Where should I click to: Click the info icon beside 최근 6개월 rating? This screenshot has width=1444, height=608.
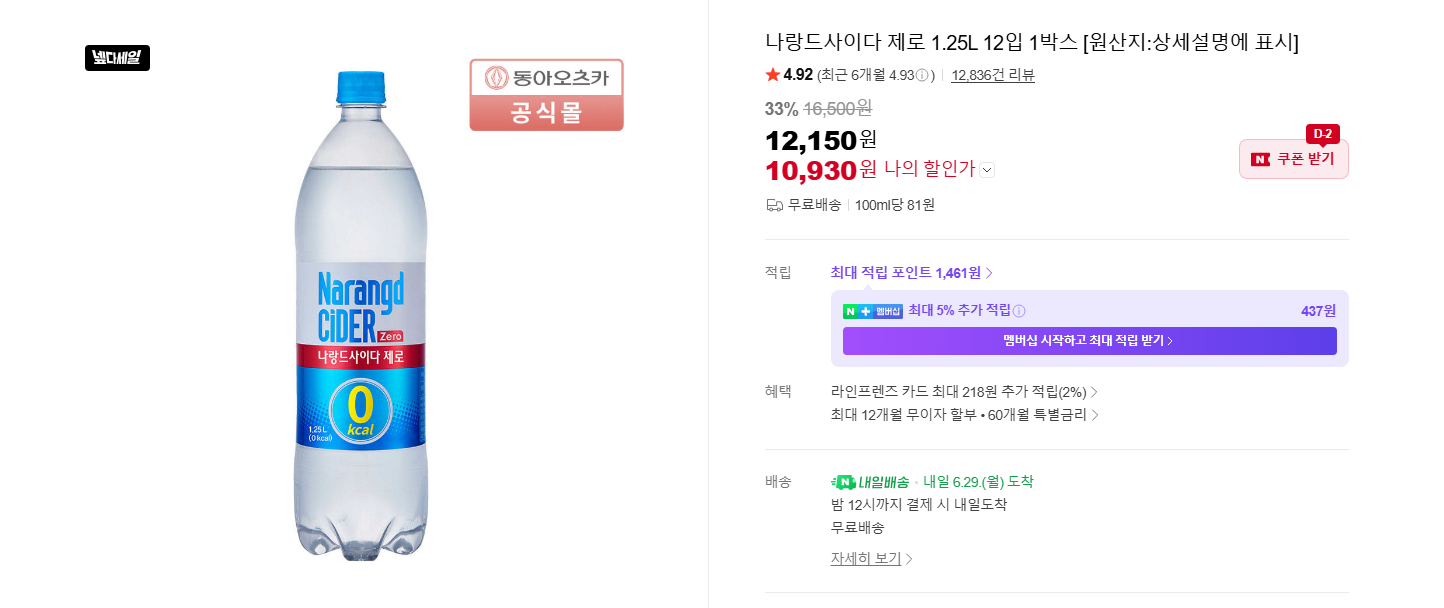point(922,75)
